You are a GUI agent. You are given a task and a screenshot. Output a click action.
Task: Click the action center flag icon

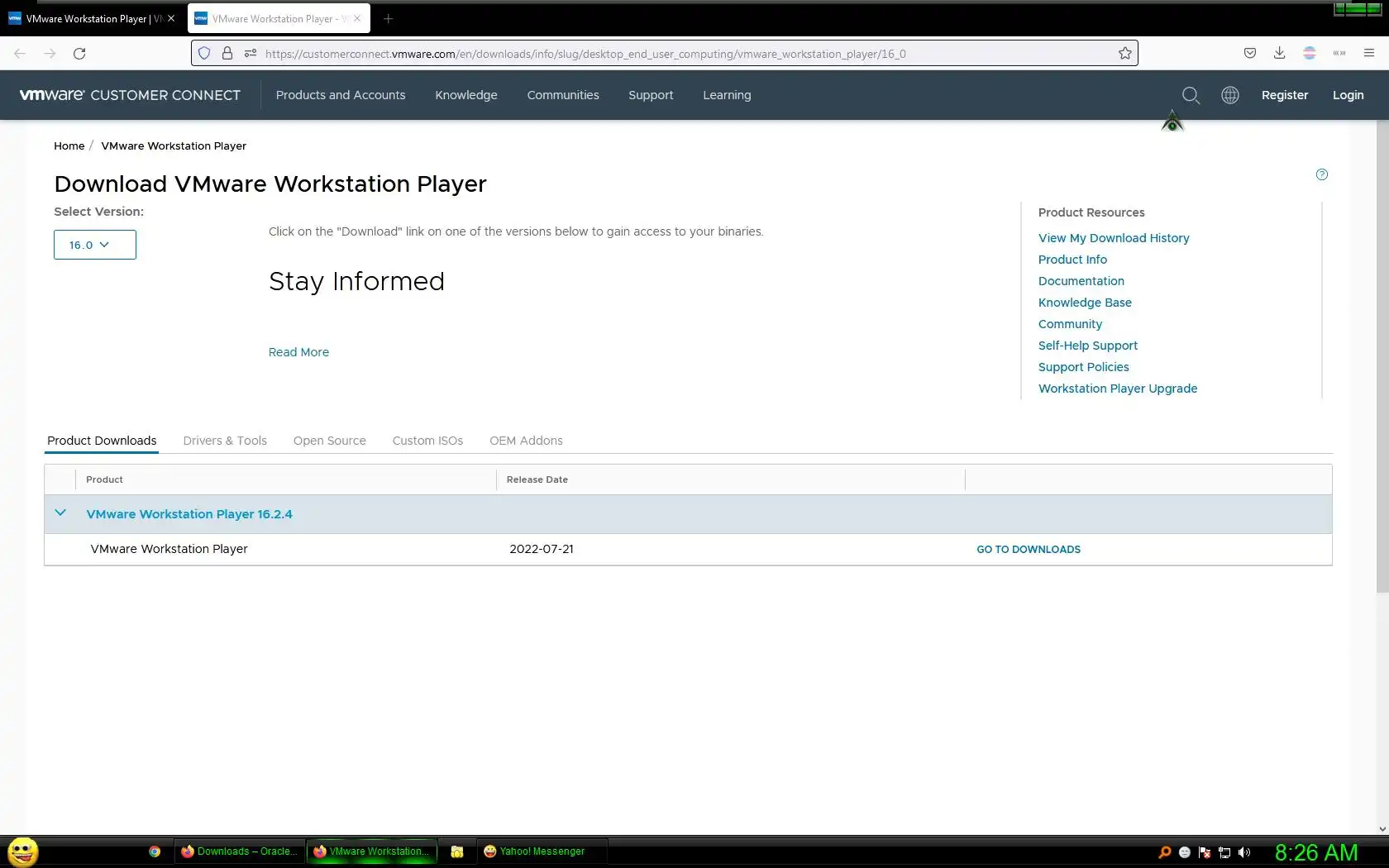click(x=1205, y=852)
